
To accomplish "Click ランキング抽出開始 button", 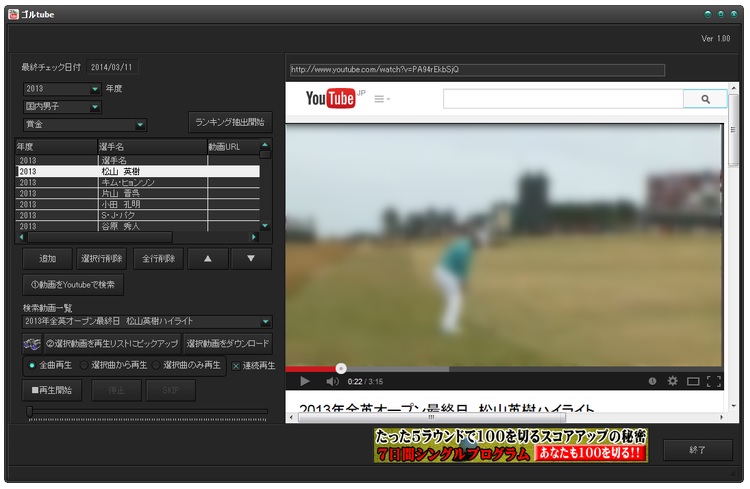I will click(x=230, y=122).
